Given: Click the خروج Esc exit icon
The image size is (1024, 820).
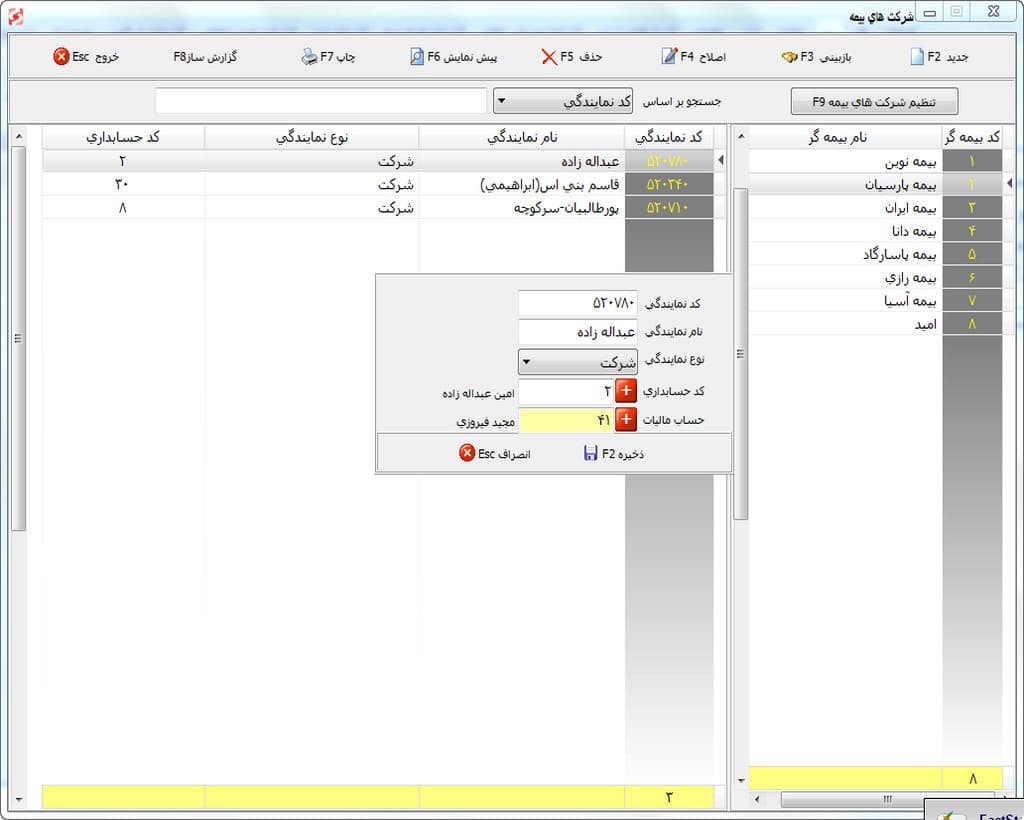Looking at the screenshot, I should pyautogui.click(x=61, y=57).
